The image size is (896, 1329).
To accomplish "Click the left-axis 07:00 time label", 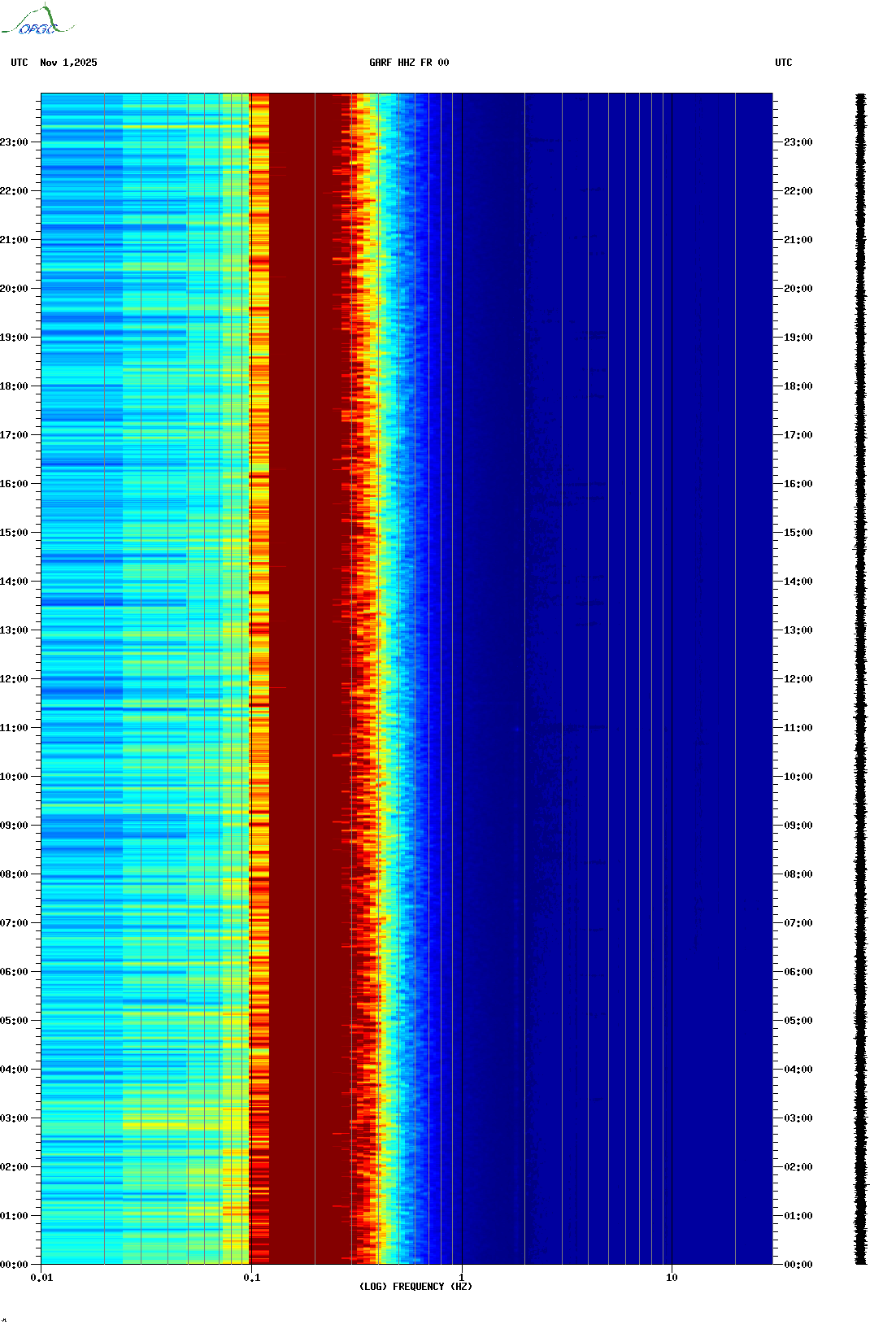I will [14, 923].
